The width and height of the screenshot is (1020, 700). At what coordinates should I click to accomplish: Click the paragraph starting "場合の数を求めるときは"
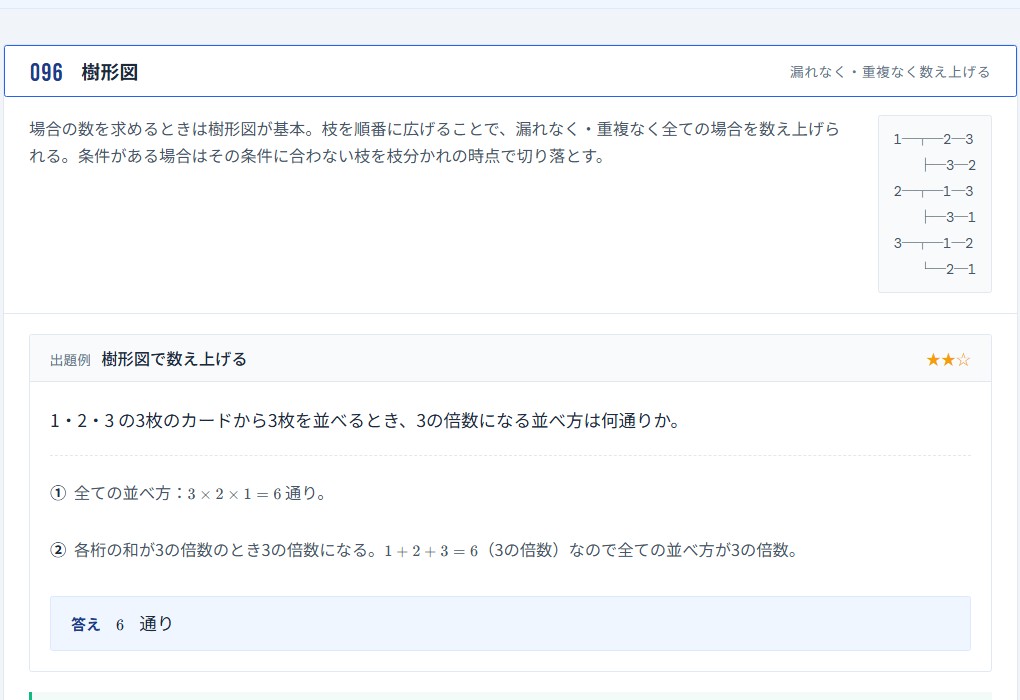(x=435, y=142)
